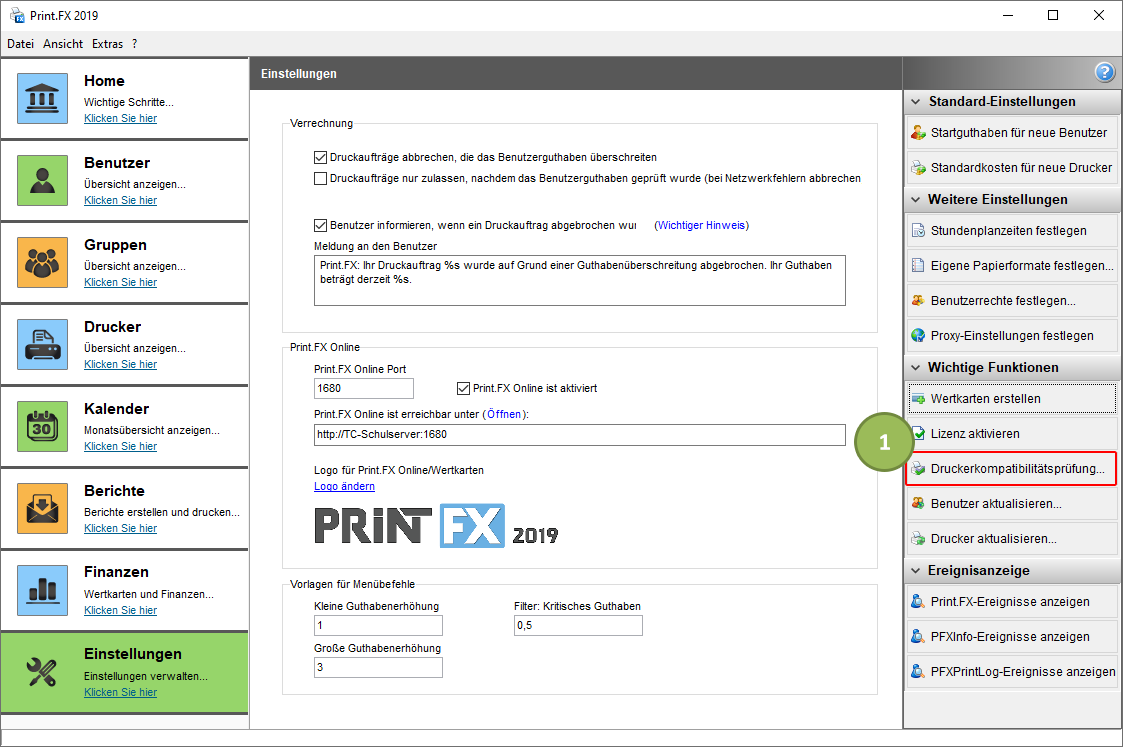Uncheck Druckaufträge abbrechen bei Guthabenüberschreitung
1123x747 pixels.
(x=320, y=158)
